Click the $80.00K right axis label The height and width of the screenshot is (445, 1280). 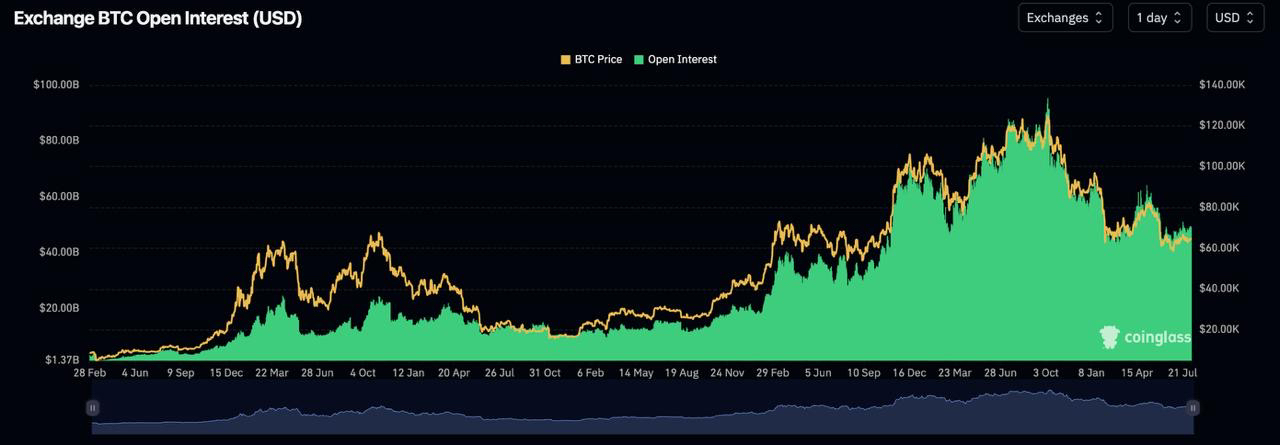[x=1220, y=207]
